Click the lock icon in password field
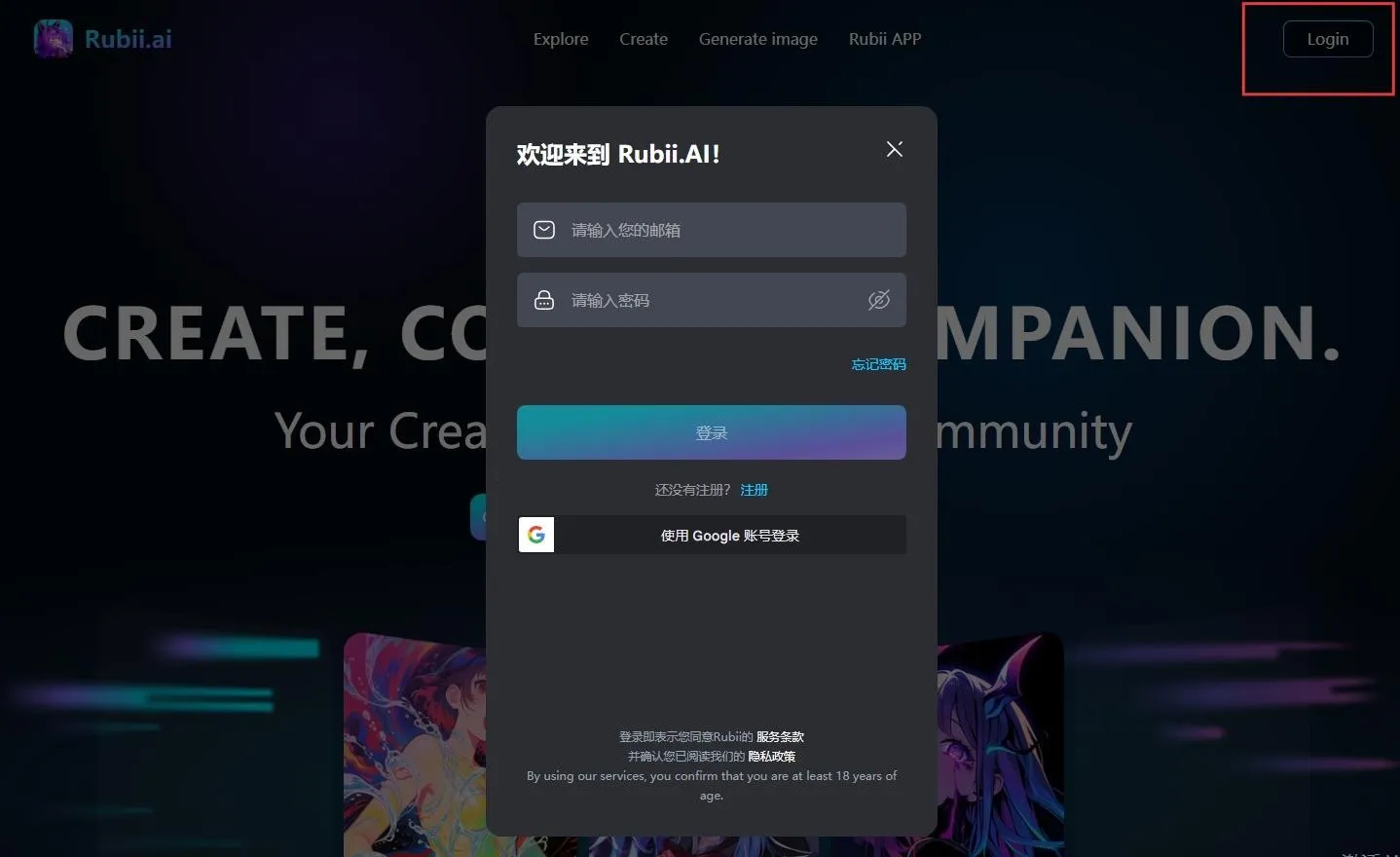This screenshot has height=857, width=1400. point(544,300)
